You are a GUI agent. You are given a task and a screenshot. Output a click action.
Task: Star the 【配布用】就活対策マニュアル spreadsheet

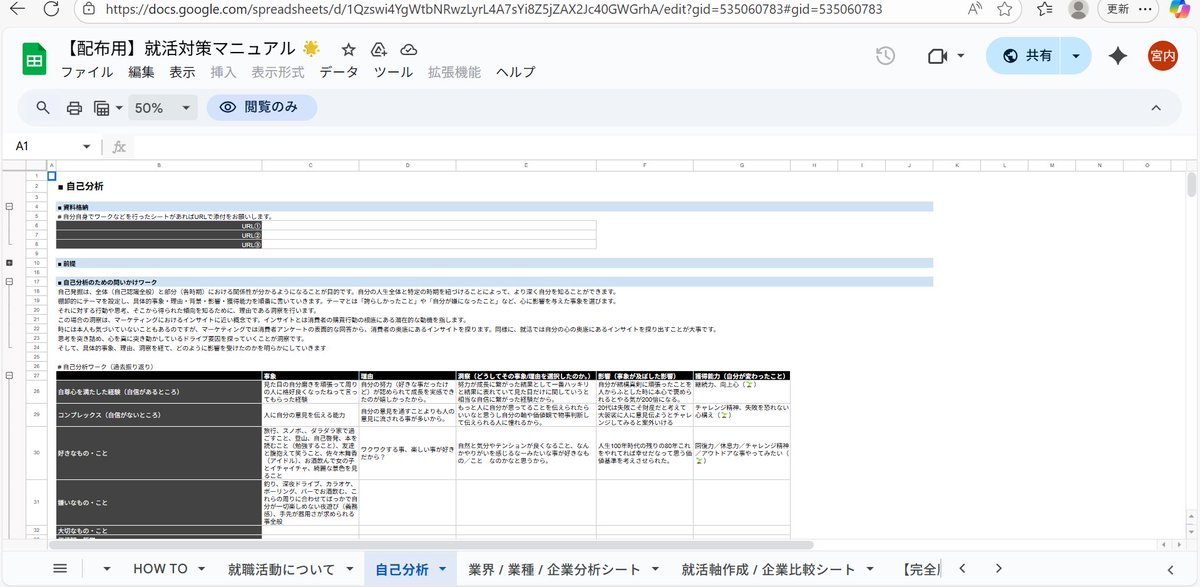(347, 48)
